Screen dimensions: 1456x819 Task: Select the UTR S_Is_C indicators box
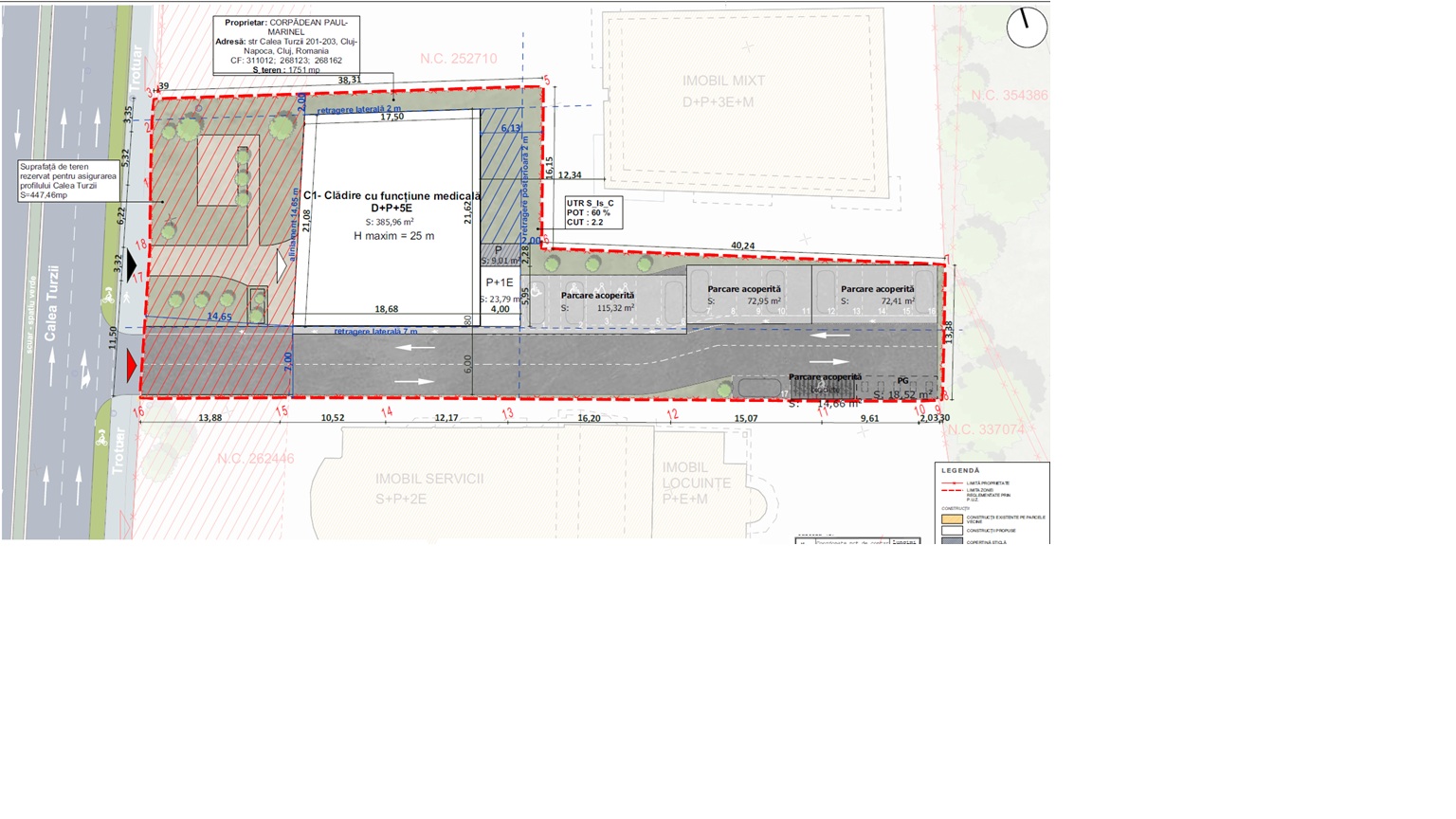click(593, 213)
